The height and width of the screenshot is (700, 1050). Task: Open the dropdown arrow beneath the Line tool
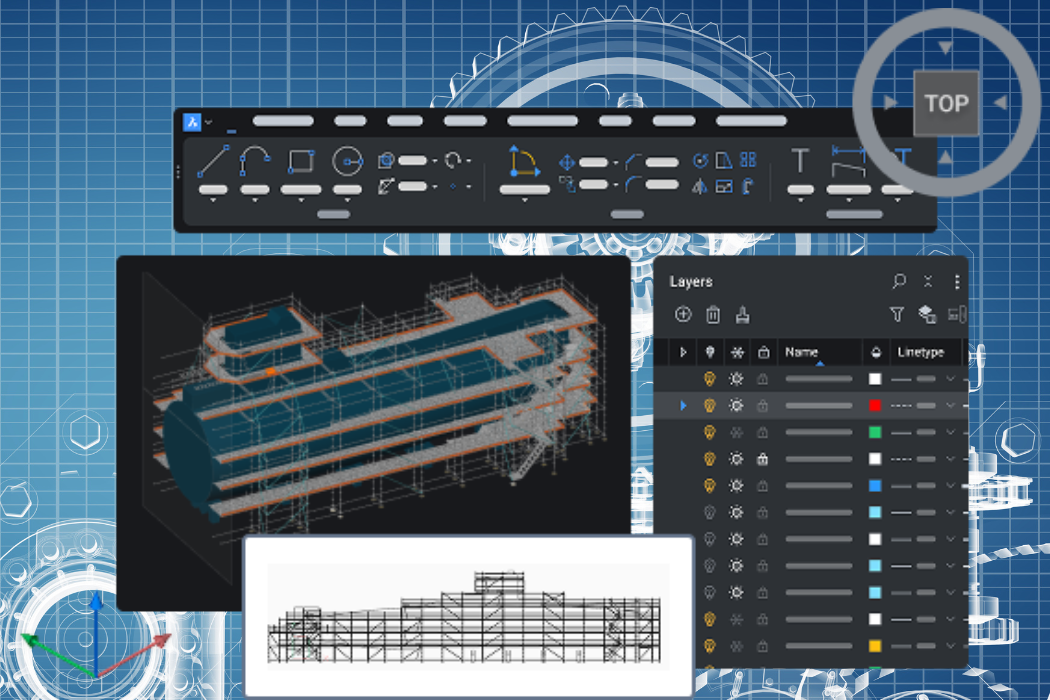pos(213,200)
